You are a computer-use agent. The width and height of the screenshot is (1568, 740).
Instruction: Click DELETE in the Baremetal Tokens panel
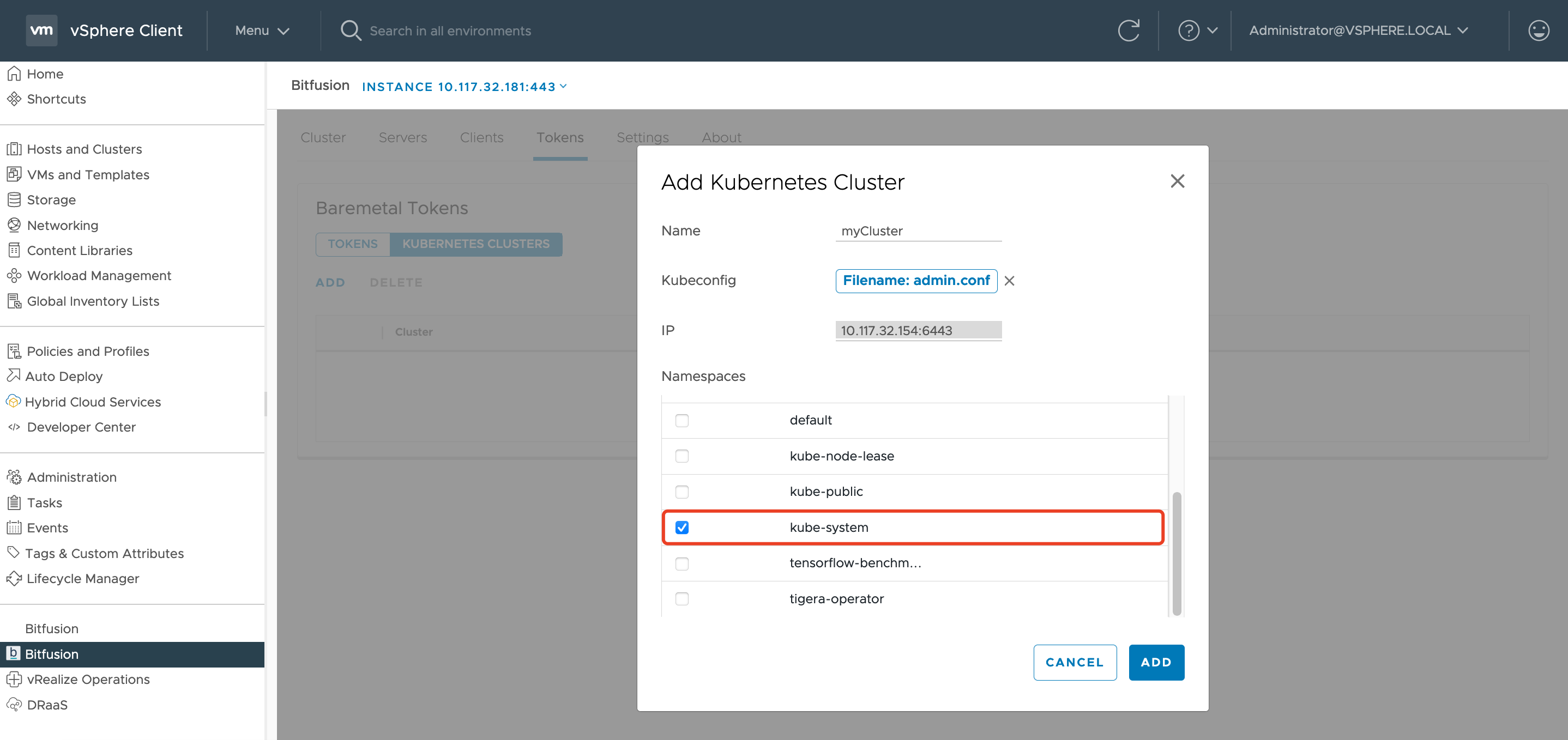pos(396,282)
